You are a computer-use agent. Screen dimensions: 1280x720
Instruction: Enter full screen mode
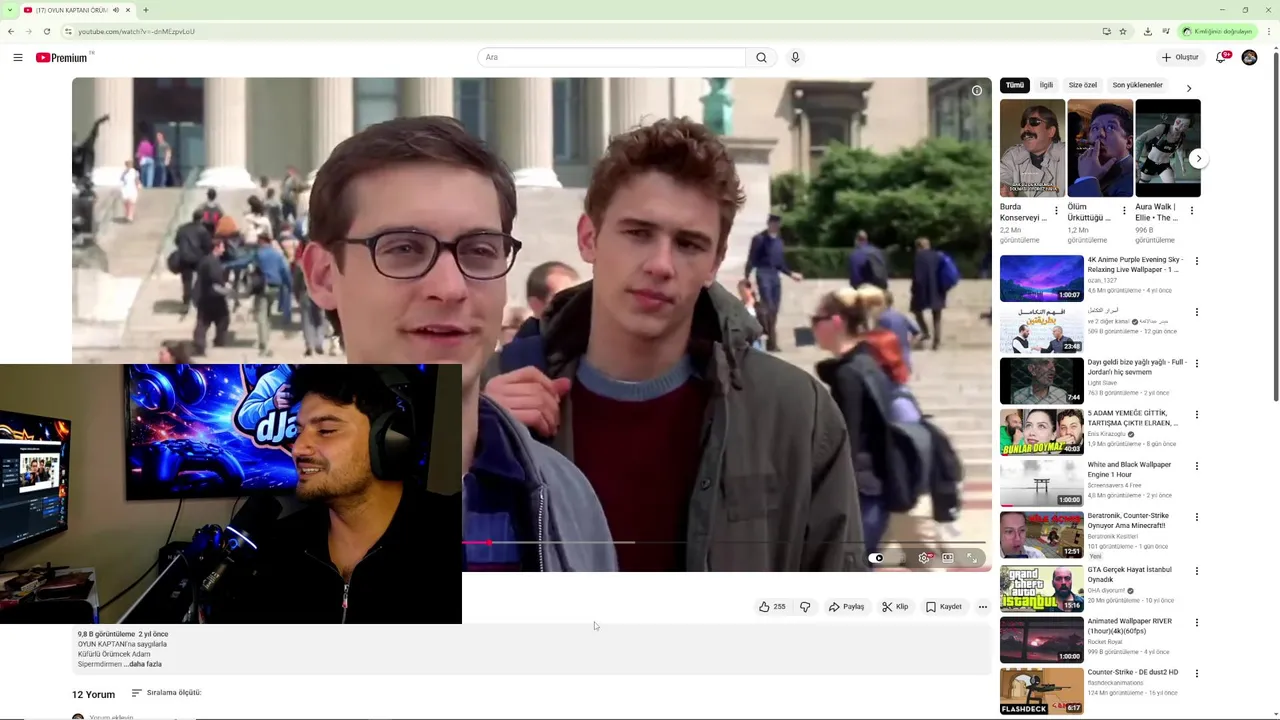pos(972,558)
